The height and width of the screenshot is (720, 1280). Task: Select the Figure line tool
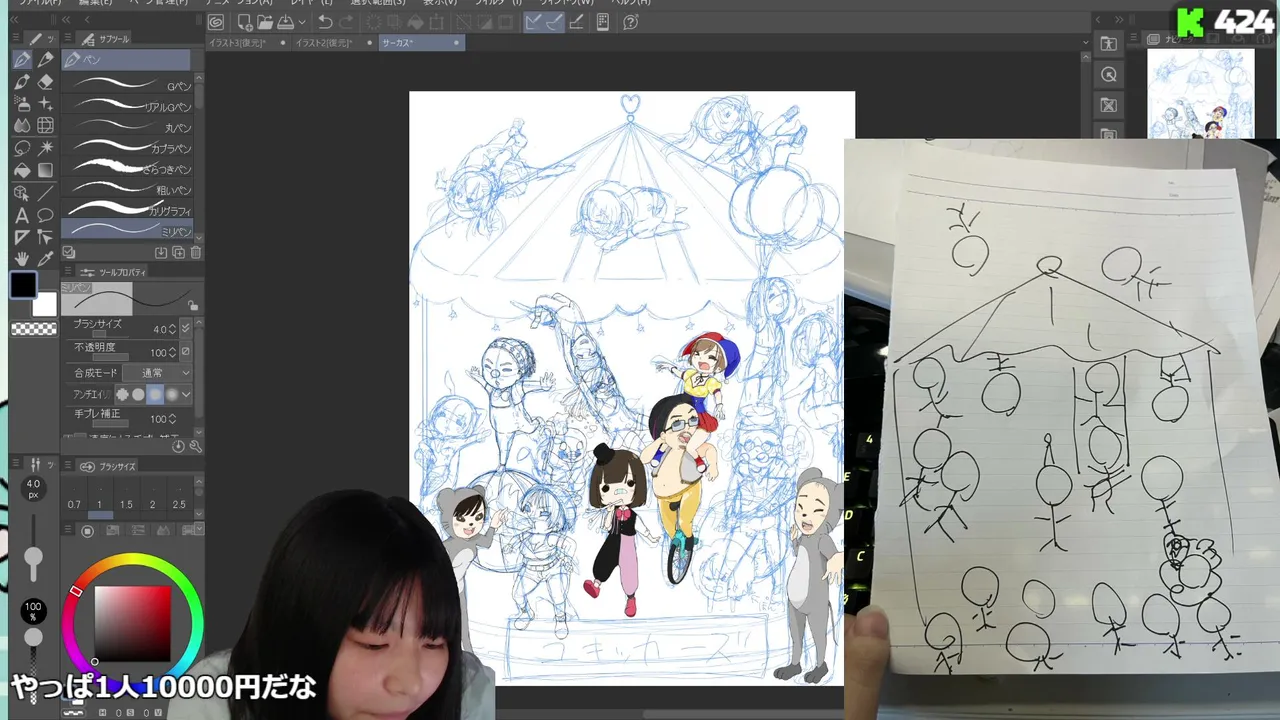45,193
